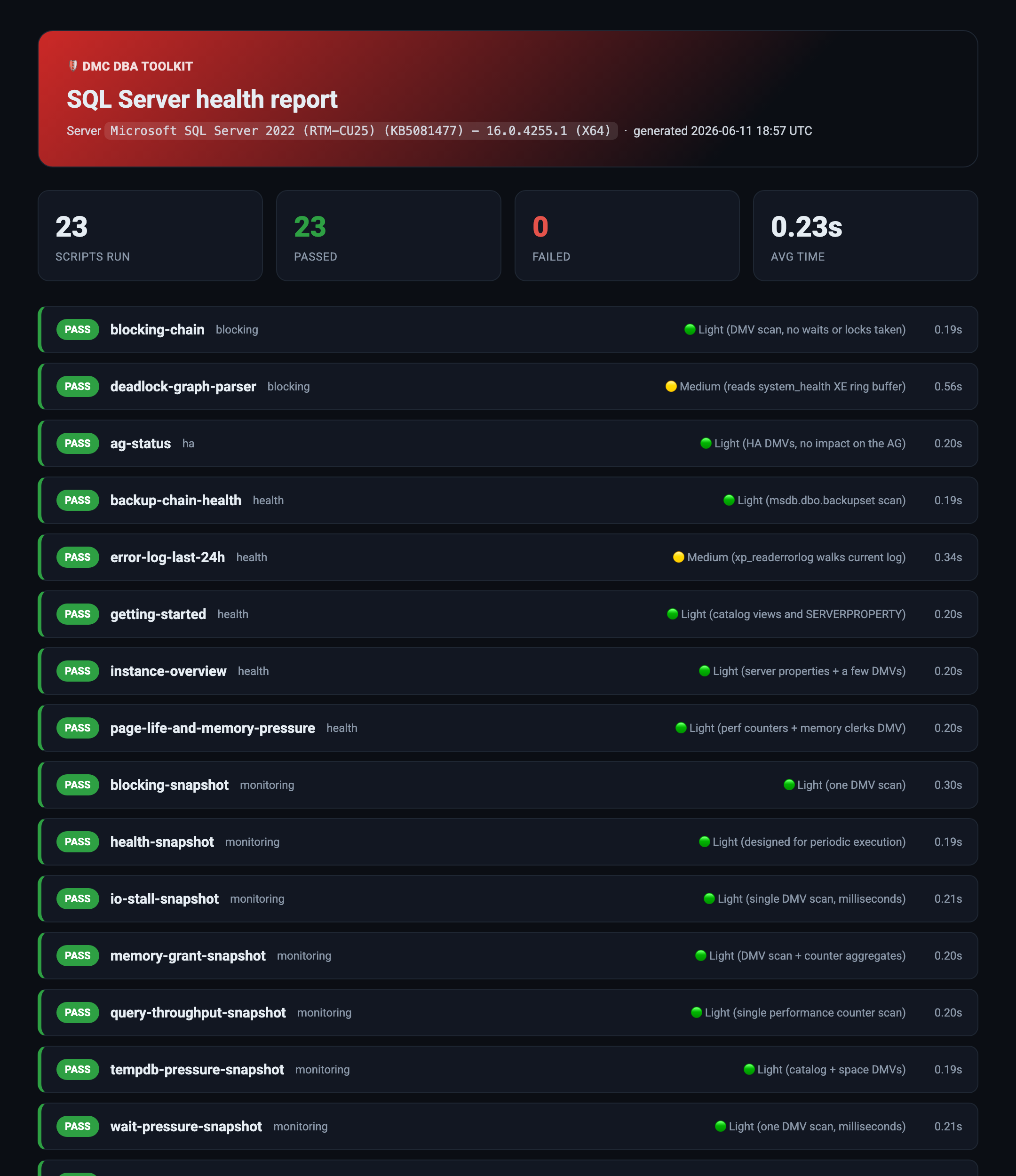Click the memory-grant-snapshot script name
Viewport: 1016px width, 1176px height.
tap(188, 956)
